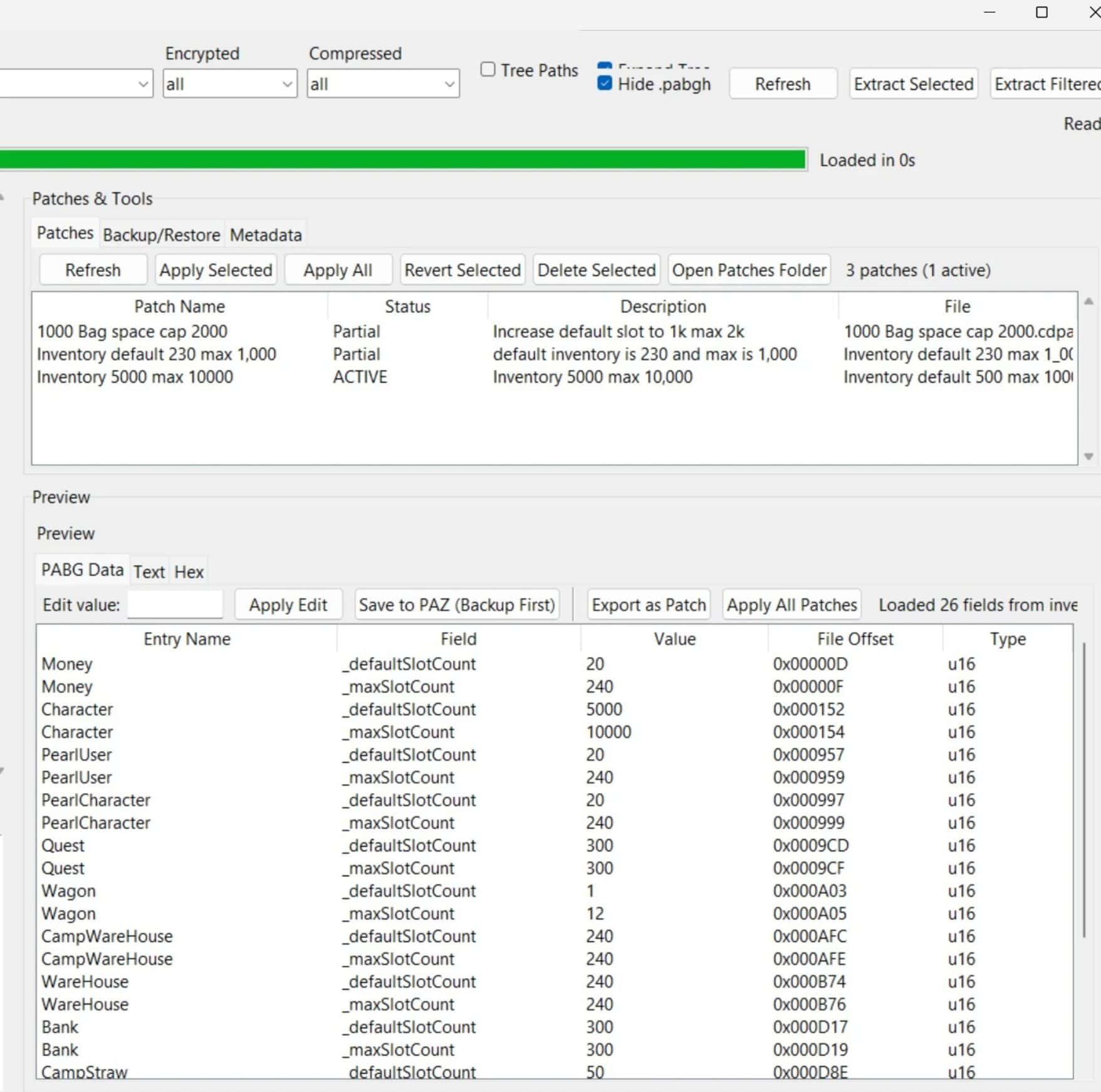Open the Compressed filter dropdown

[x=382, y=84]
